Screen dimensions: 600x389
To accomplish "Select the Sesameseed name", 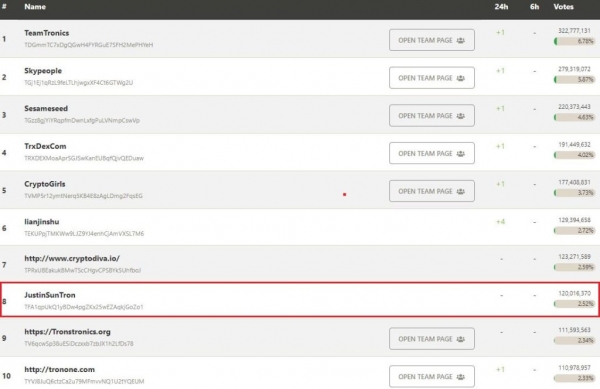I will pos(46,109).
